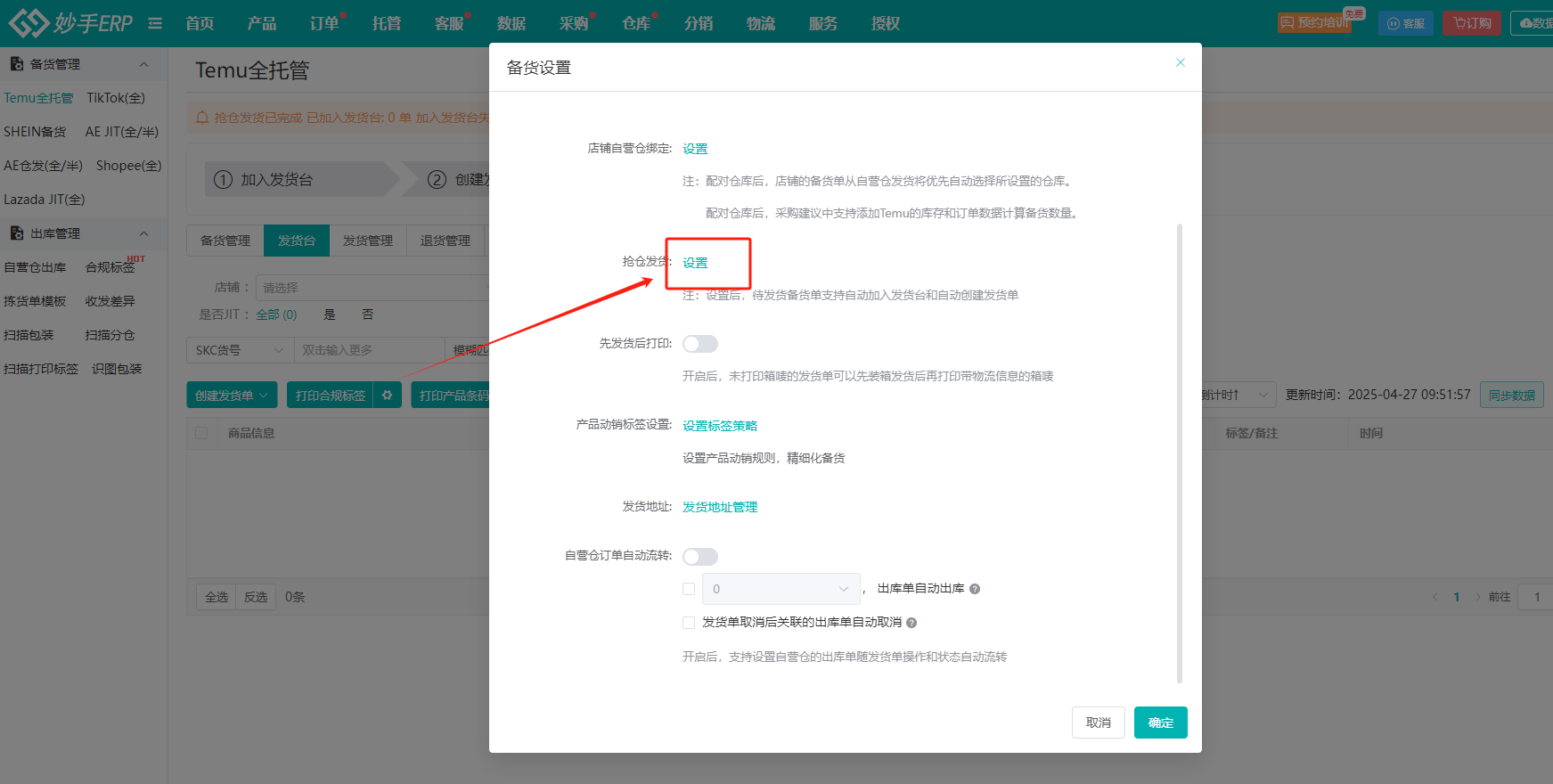Viewport: 1553px width, 784px height.
Task: Collapse the 备货管理 sidebar section
Action: 144,64
